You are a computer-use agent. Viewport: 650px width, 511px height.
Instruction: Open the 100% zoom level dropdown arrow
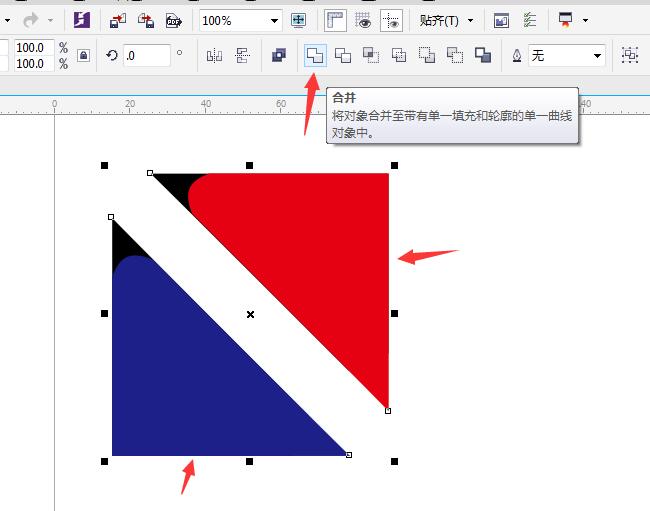click(x=274, y=21)
